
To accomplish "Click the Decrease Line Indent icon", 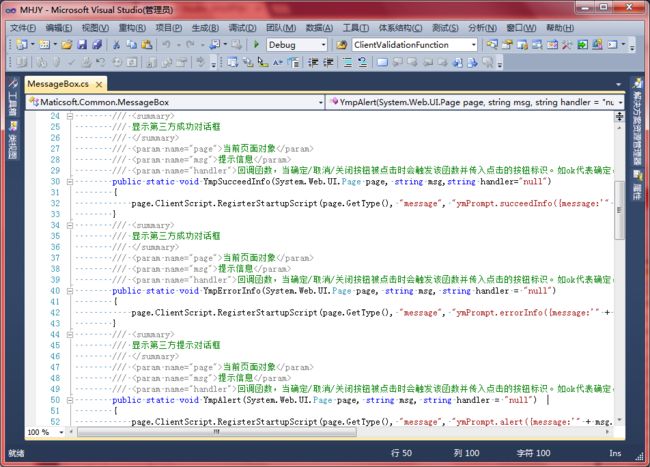I will (x=313, y=62).
